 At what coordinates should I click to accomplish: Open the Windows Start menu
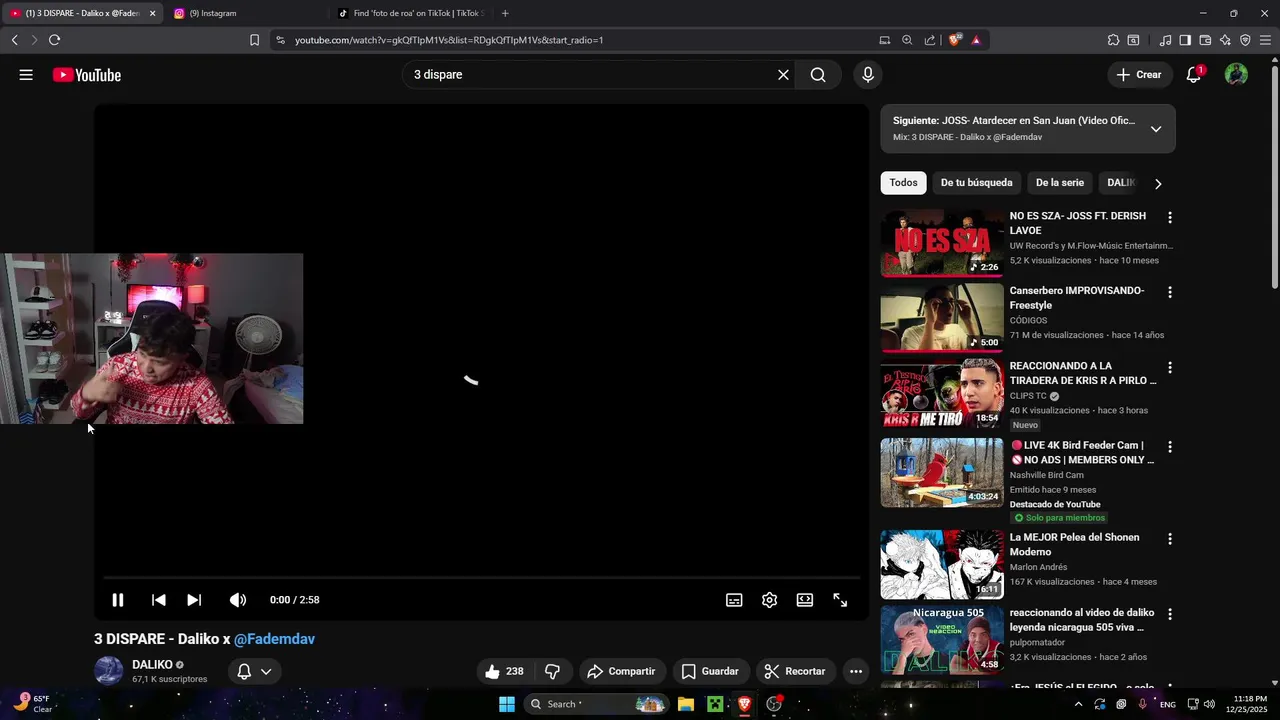pos(507,704)
